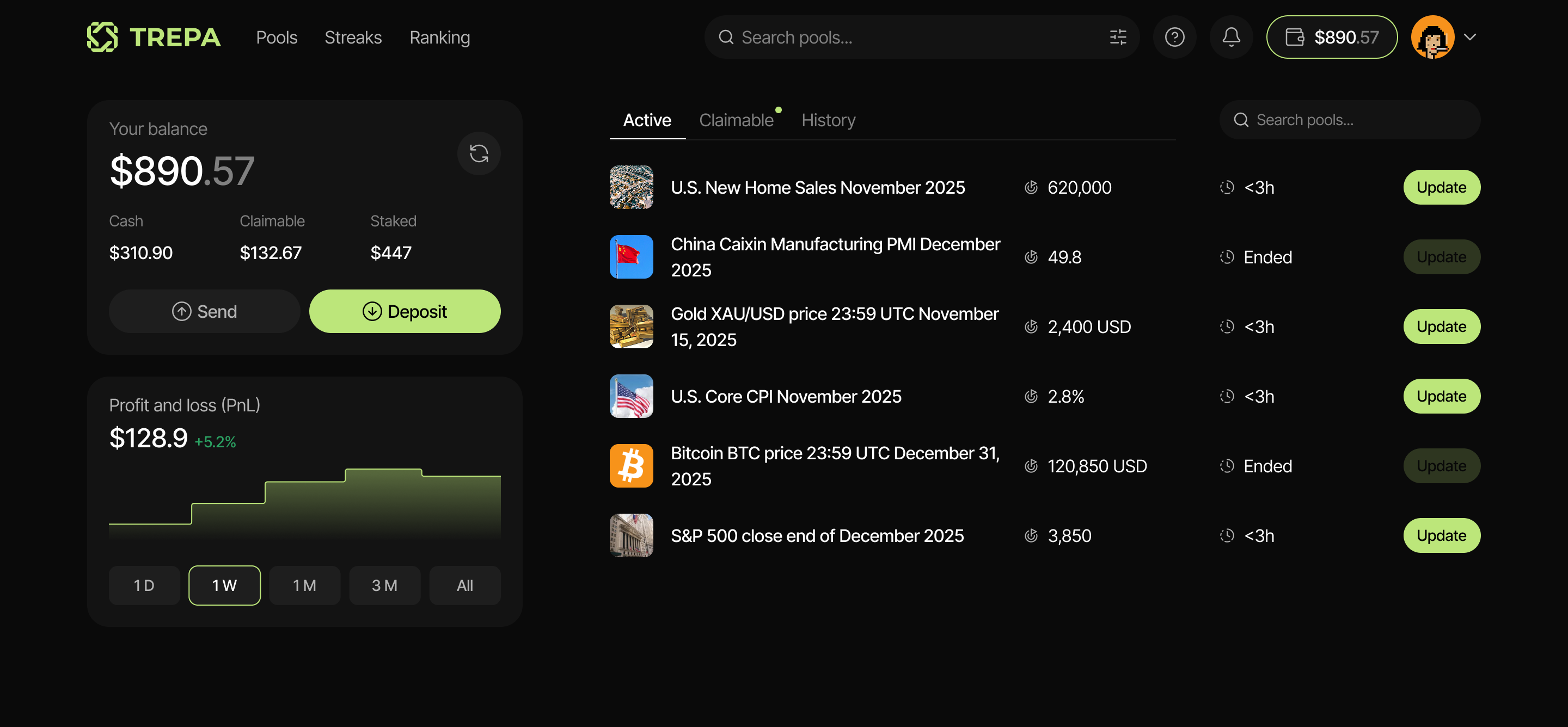The image size is (1568, 727).
Task: Click the Bitcoin pool icon
Action: (631, 465)
